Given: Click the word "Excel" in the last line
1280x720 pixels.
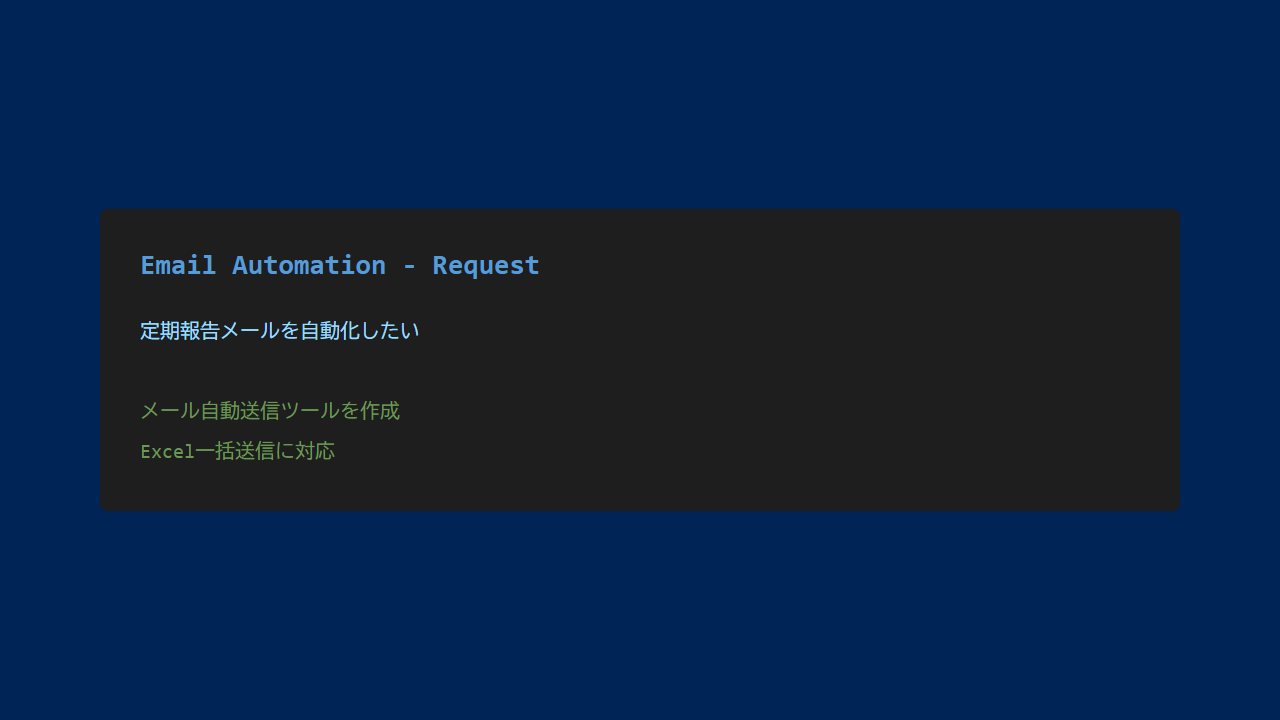Looking at the screenshot, I should click(x=167, y=452).
